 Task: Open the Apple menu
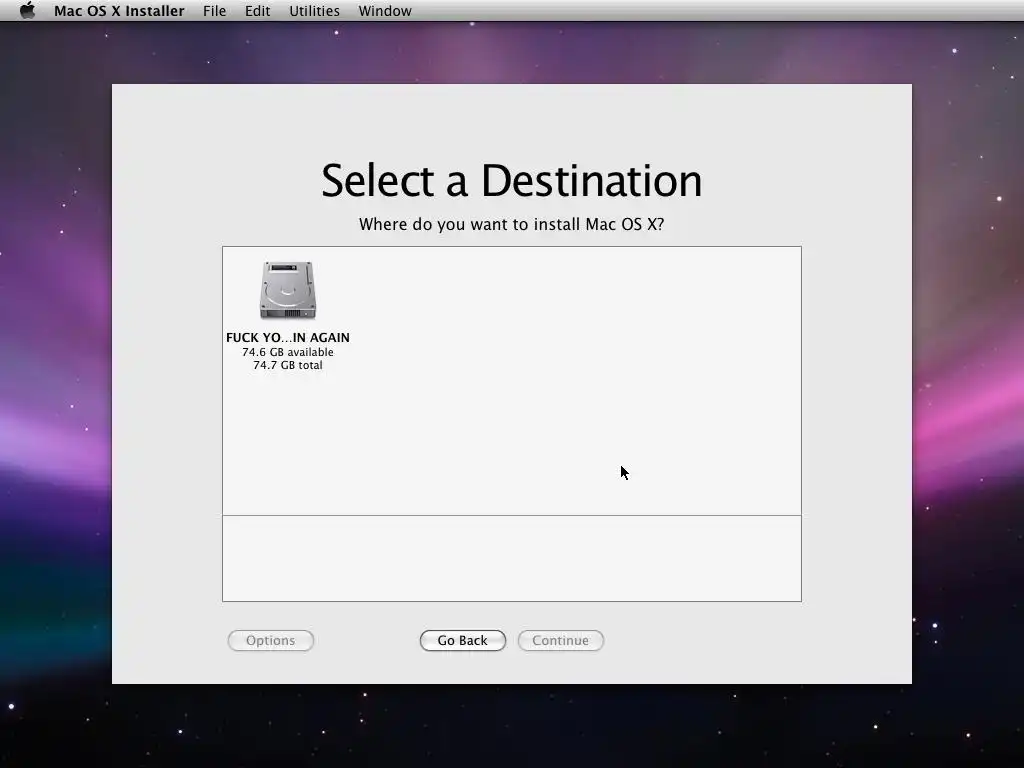click(27, 10)
